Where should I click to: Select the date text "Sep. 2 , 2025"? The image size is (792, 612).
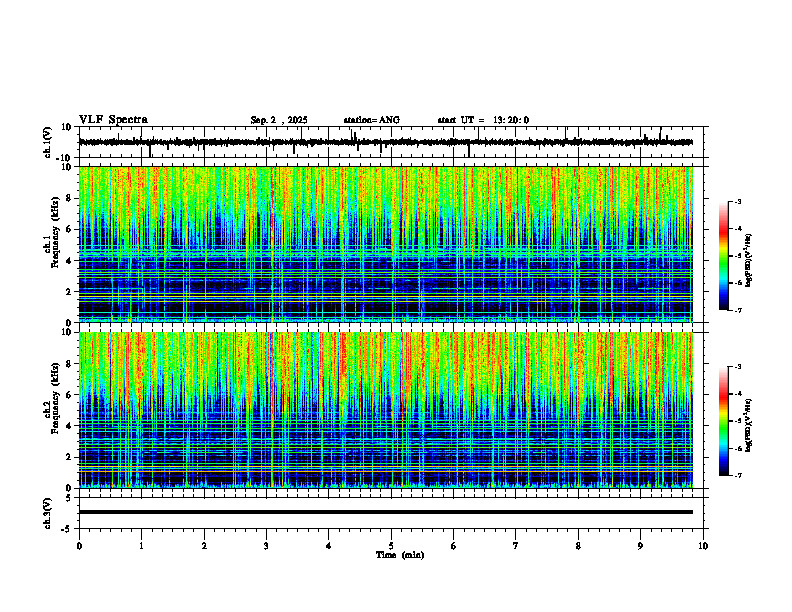[279, 120]
